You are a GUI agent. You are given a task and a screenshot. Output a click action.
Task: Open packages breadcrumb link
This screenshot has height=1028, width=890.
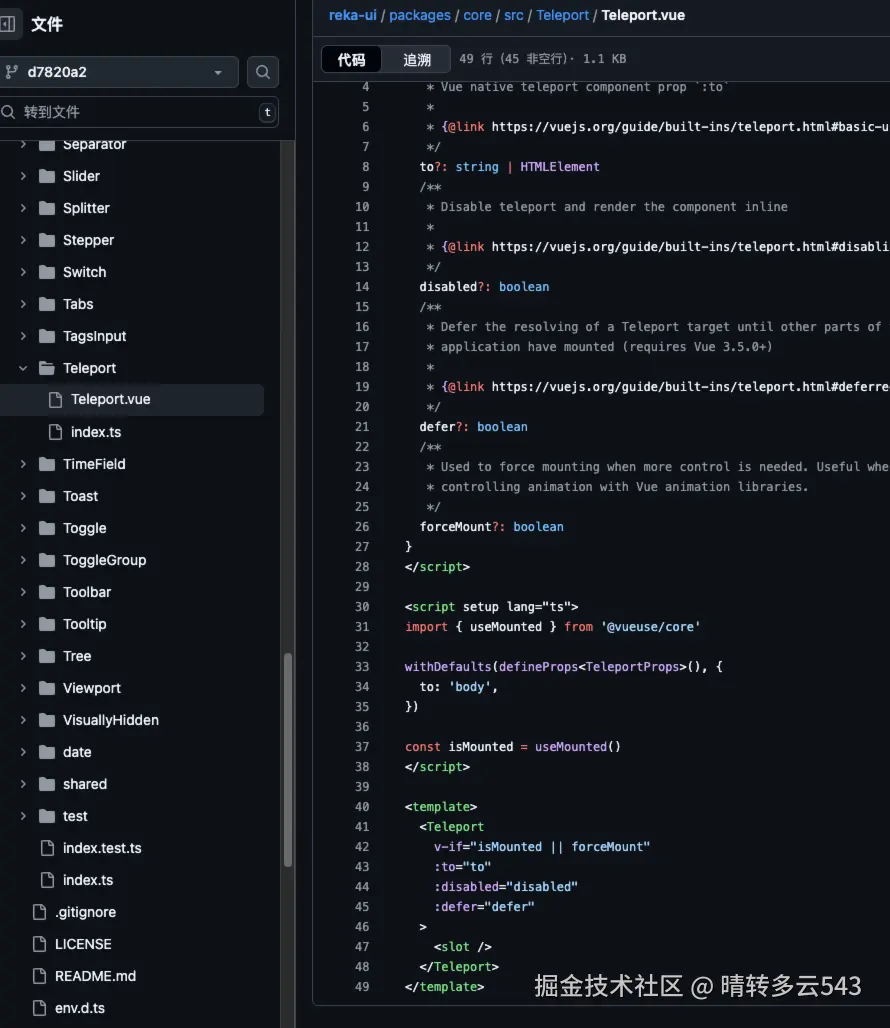pos(419,15)
